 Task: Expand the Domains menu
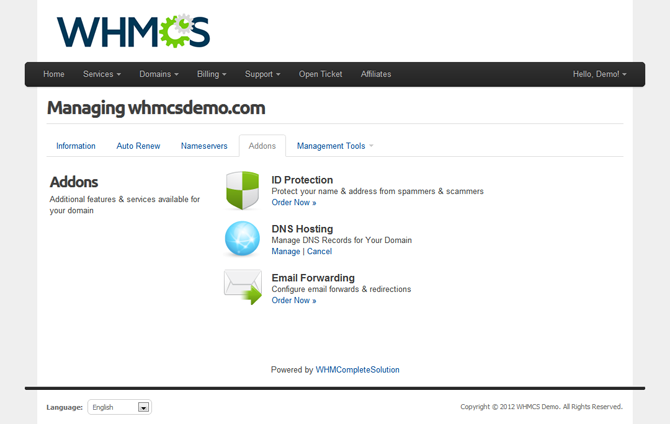coord(159,74)
